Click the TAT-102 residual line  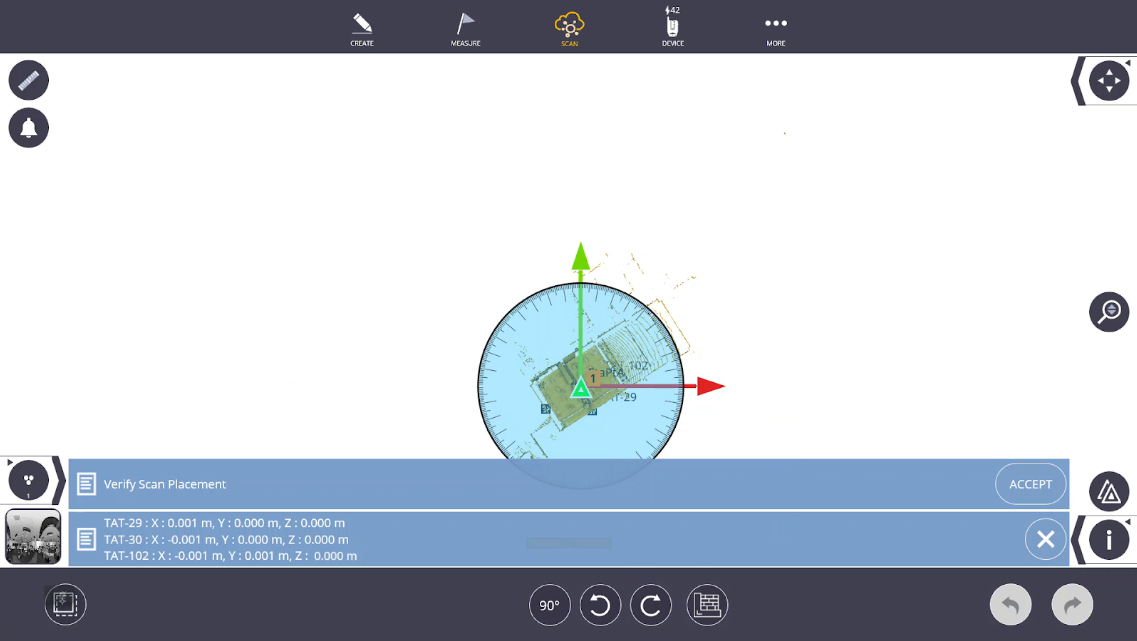(230, 556)
